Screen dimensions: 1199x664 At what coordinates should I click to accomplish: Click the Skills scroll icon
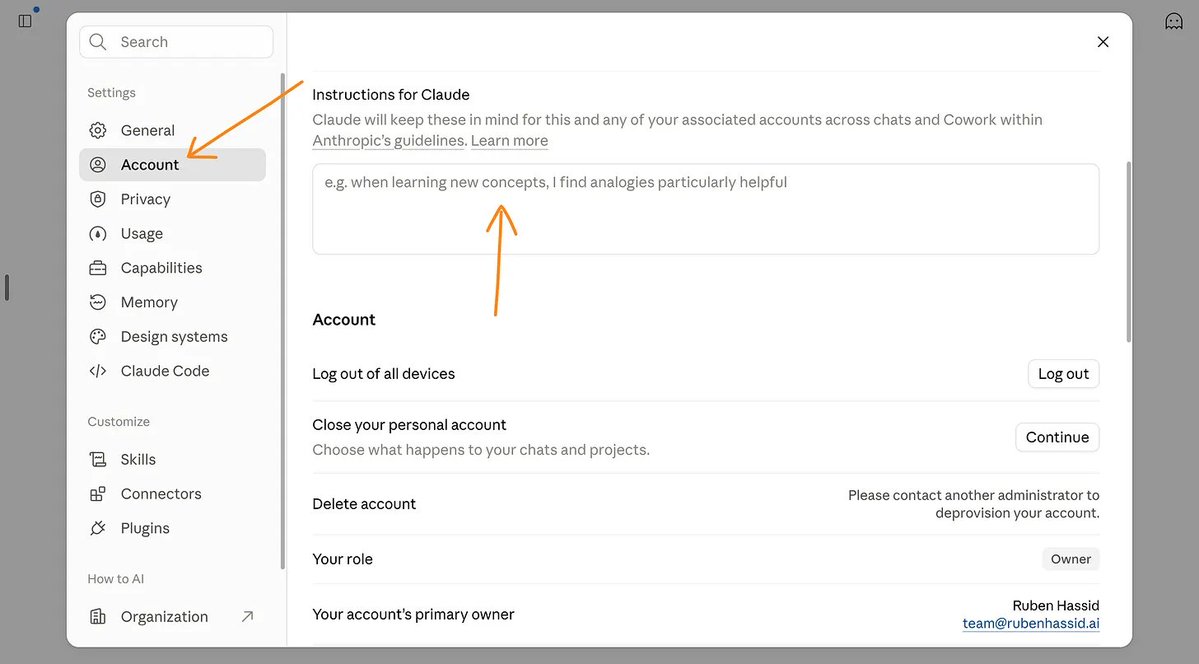(x=98, y=459)
